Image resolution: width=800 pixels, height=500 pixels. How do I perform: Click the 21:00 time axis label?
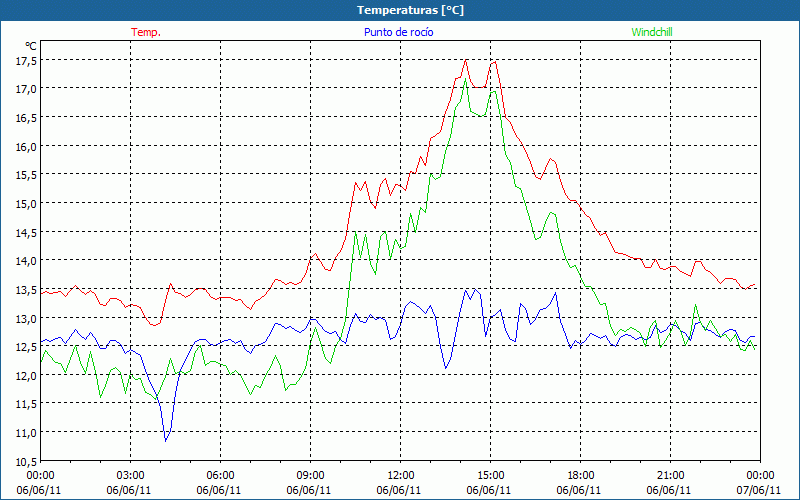click(670, 476)
